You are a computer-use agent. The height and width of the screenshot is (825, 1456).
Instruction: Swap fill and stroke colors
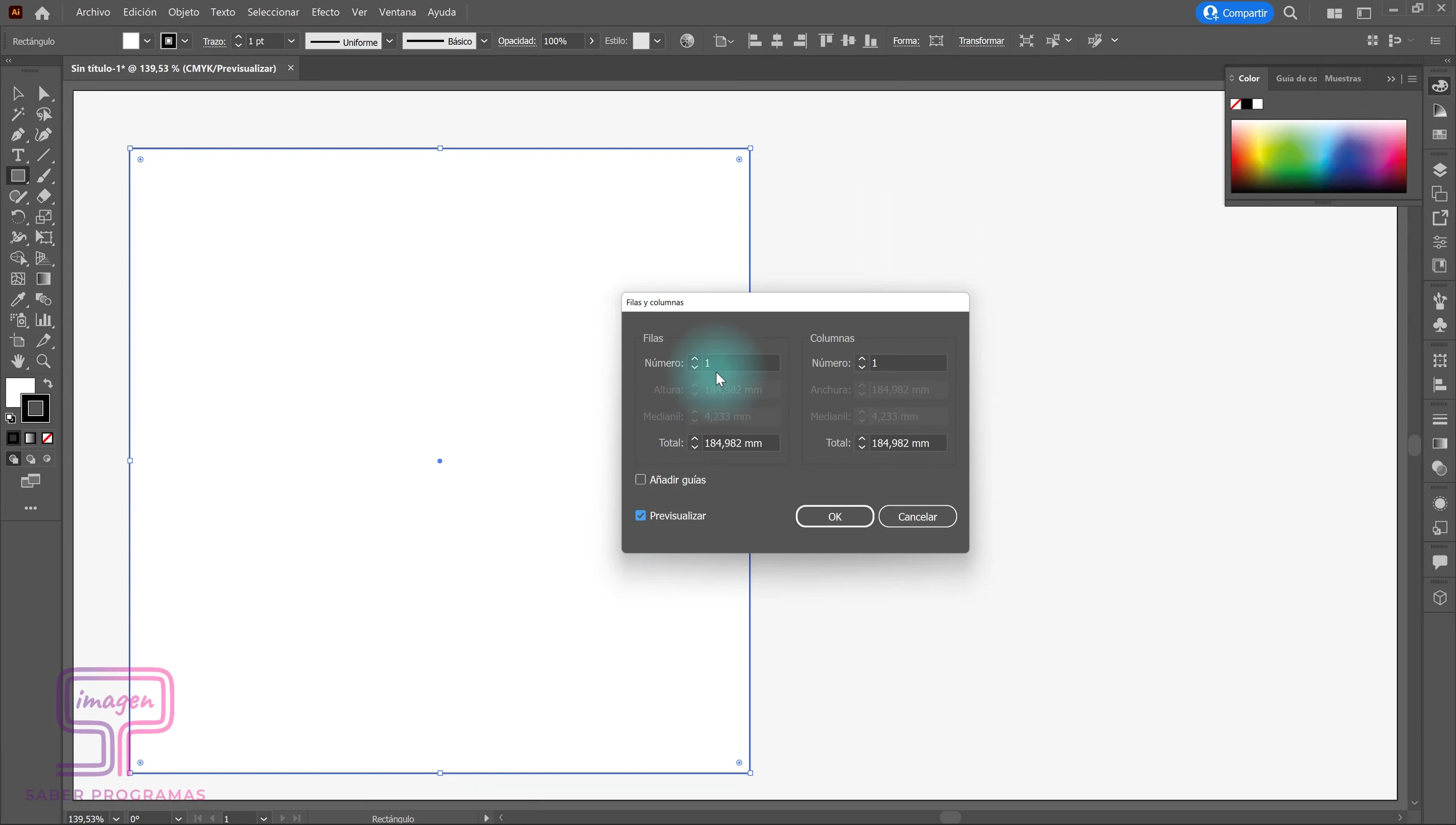pos(48,384)
